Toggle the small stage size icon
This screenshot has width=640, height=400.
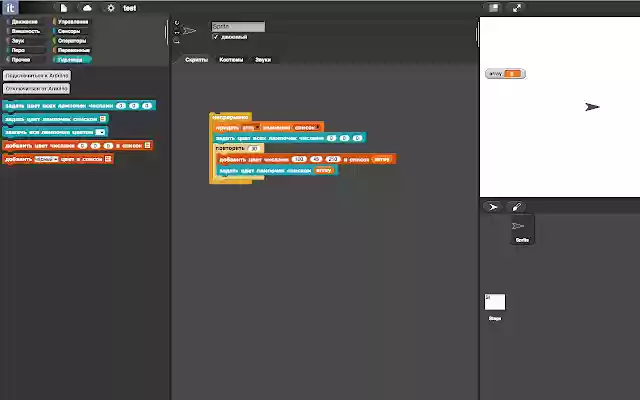(x=493, y=7)
